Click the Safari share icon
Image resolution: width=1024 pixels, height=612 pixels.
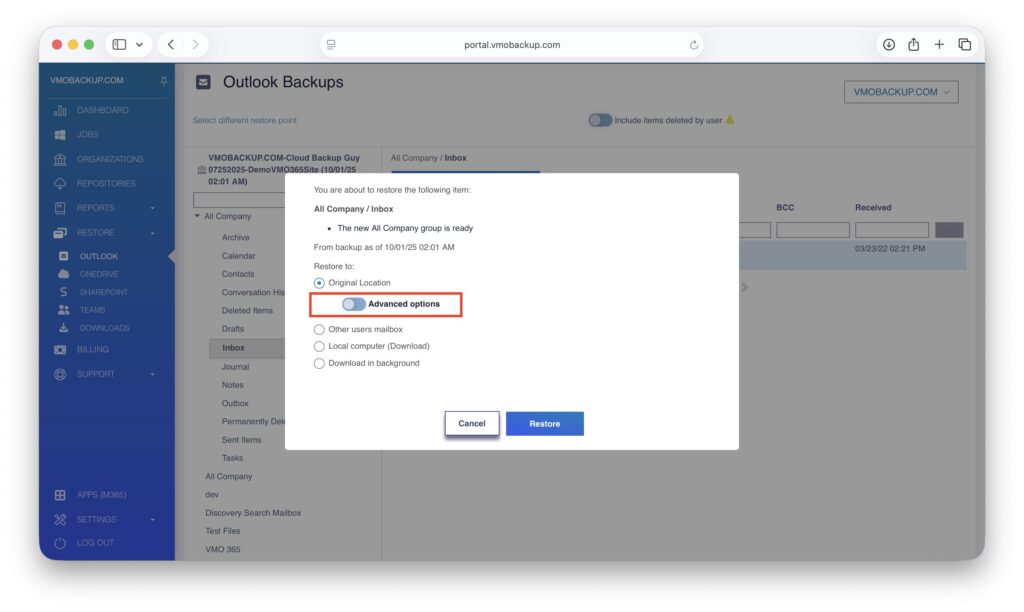click(913, 45)
